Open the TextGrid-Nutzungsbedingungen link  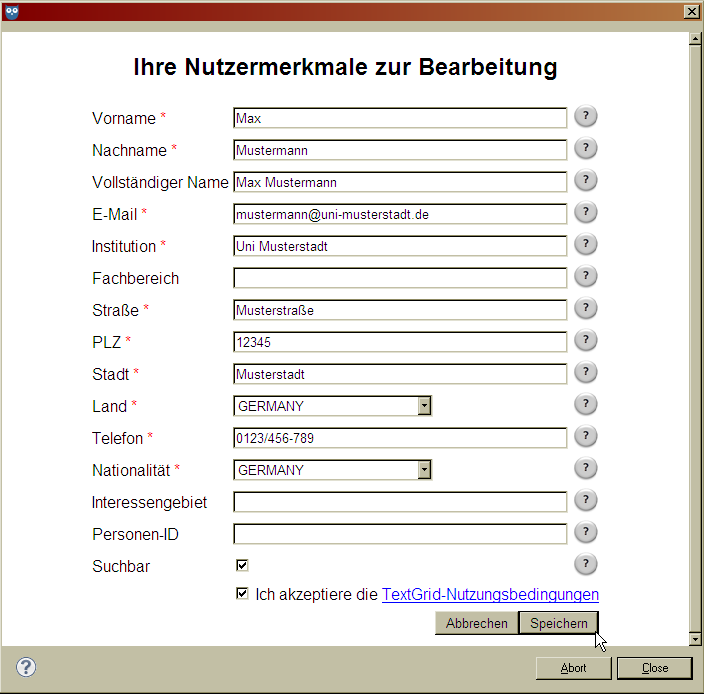pos(490,594)
